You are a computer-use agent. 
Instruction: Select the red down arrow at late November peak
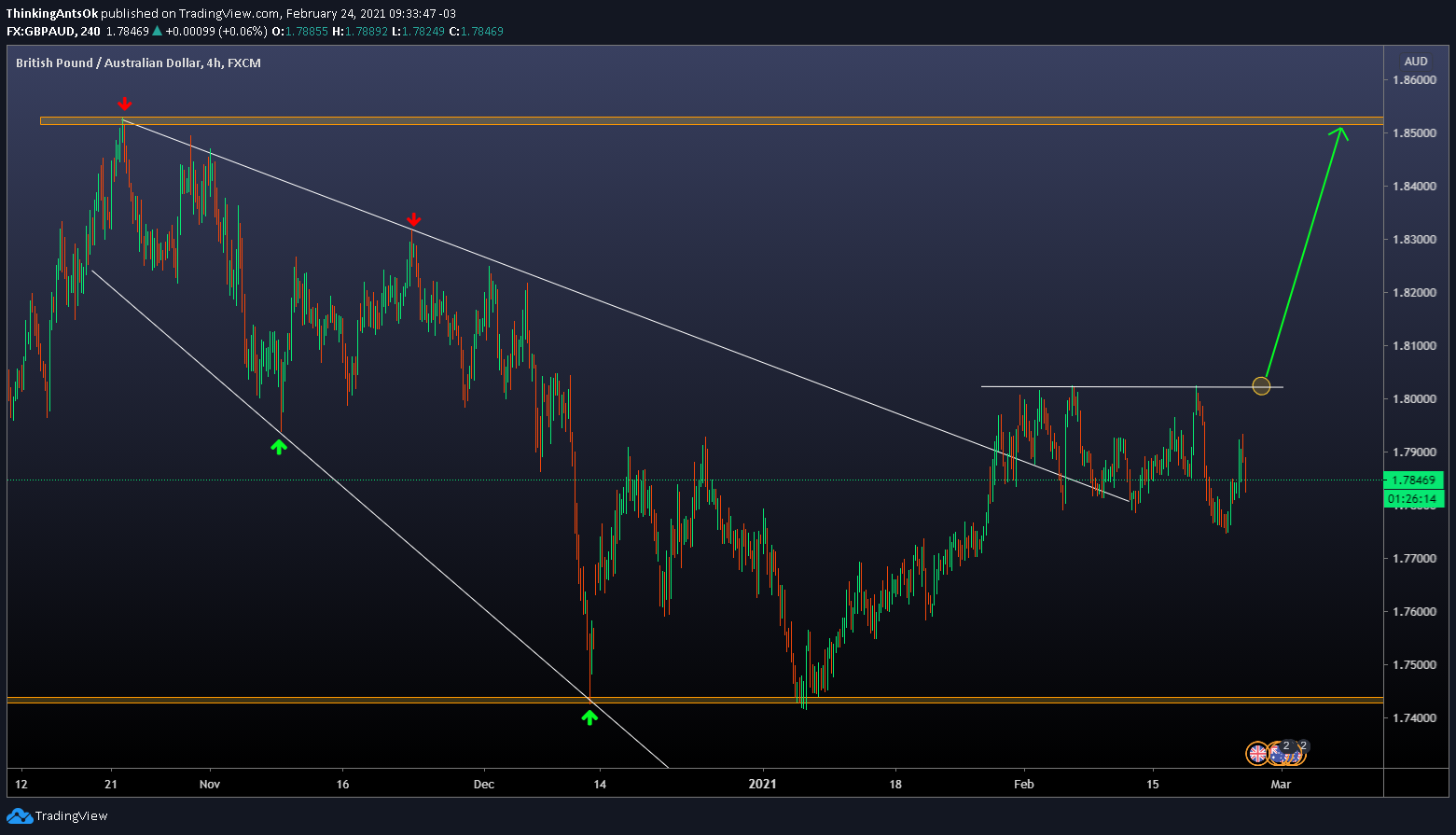tap(413, 220)
